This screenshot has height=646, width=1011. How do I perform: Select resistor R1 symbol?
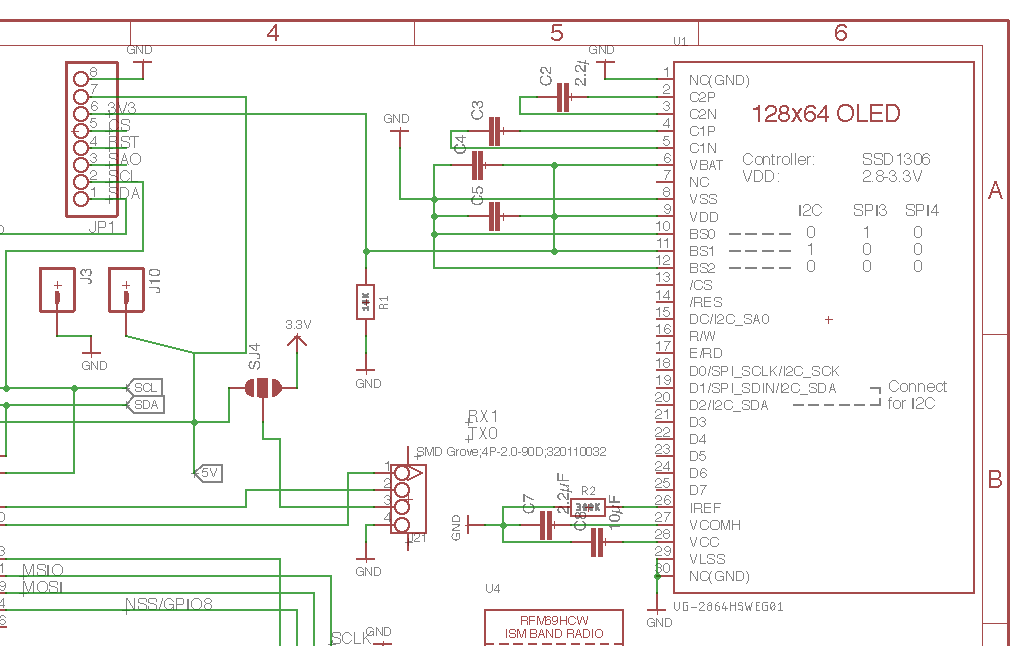(x=367, y=301)
